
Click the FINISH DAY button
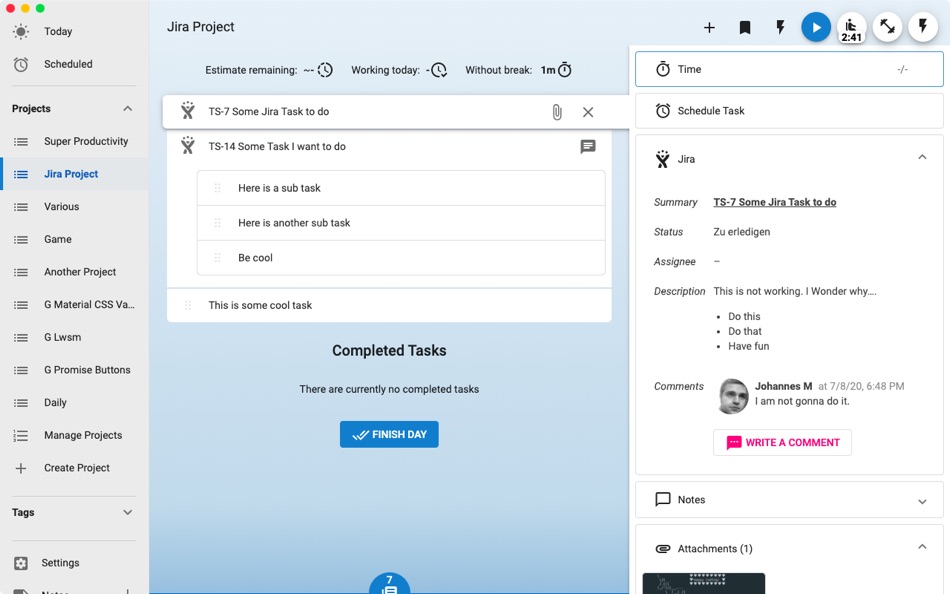click(389, 435)
